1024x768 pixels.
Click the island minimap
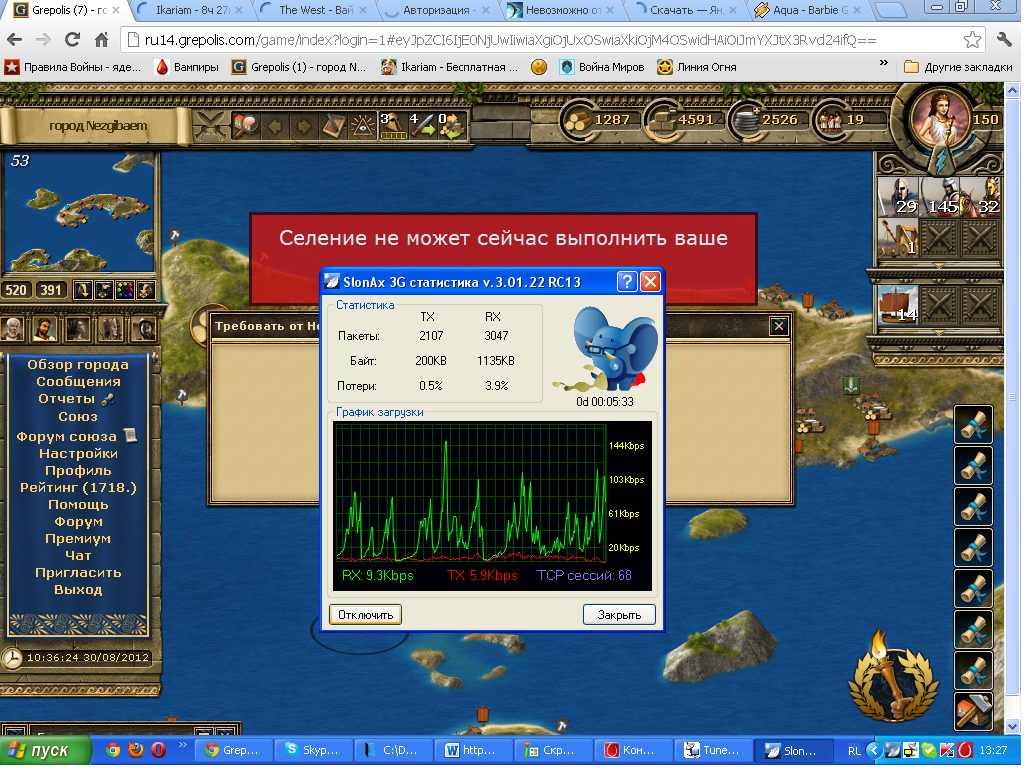tap(80, 213)
